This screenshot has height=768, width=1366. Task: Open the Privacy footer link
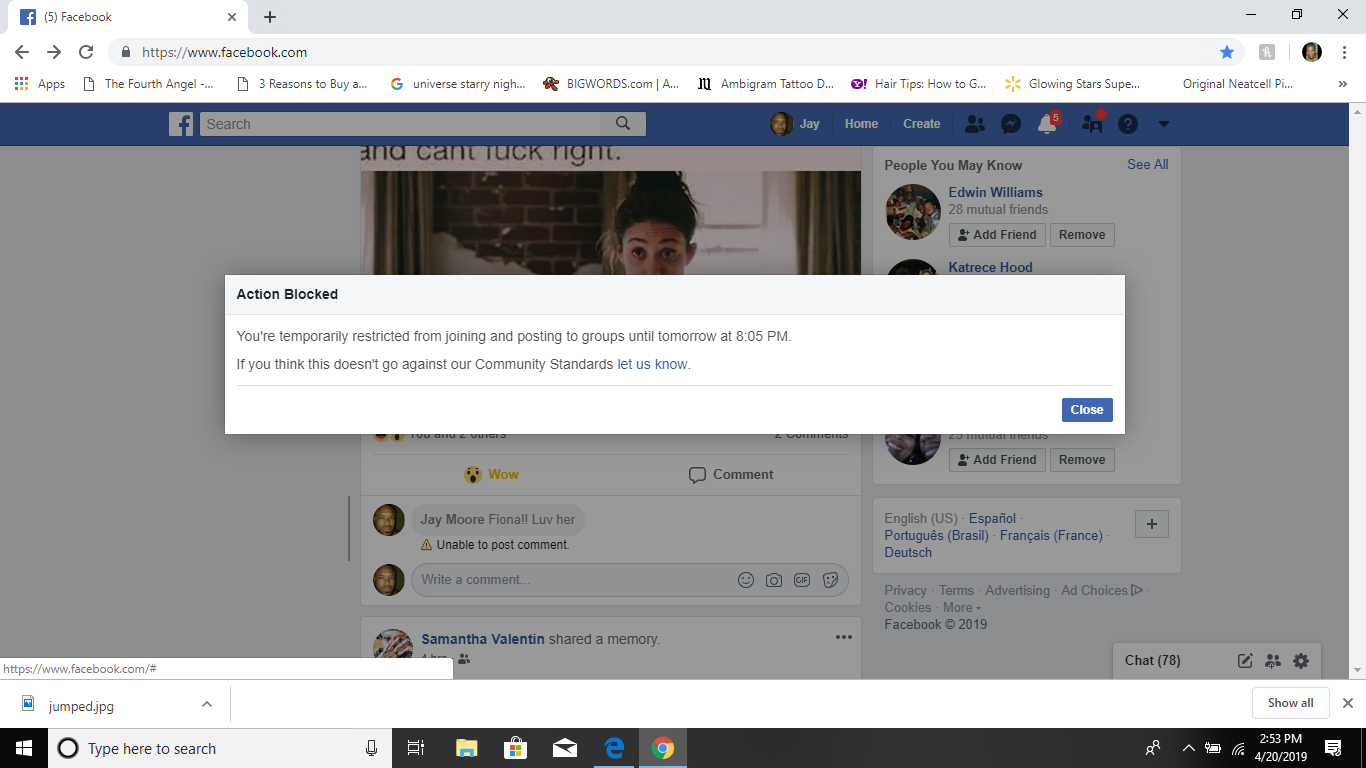[905, 590]
